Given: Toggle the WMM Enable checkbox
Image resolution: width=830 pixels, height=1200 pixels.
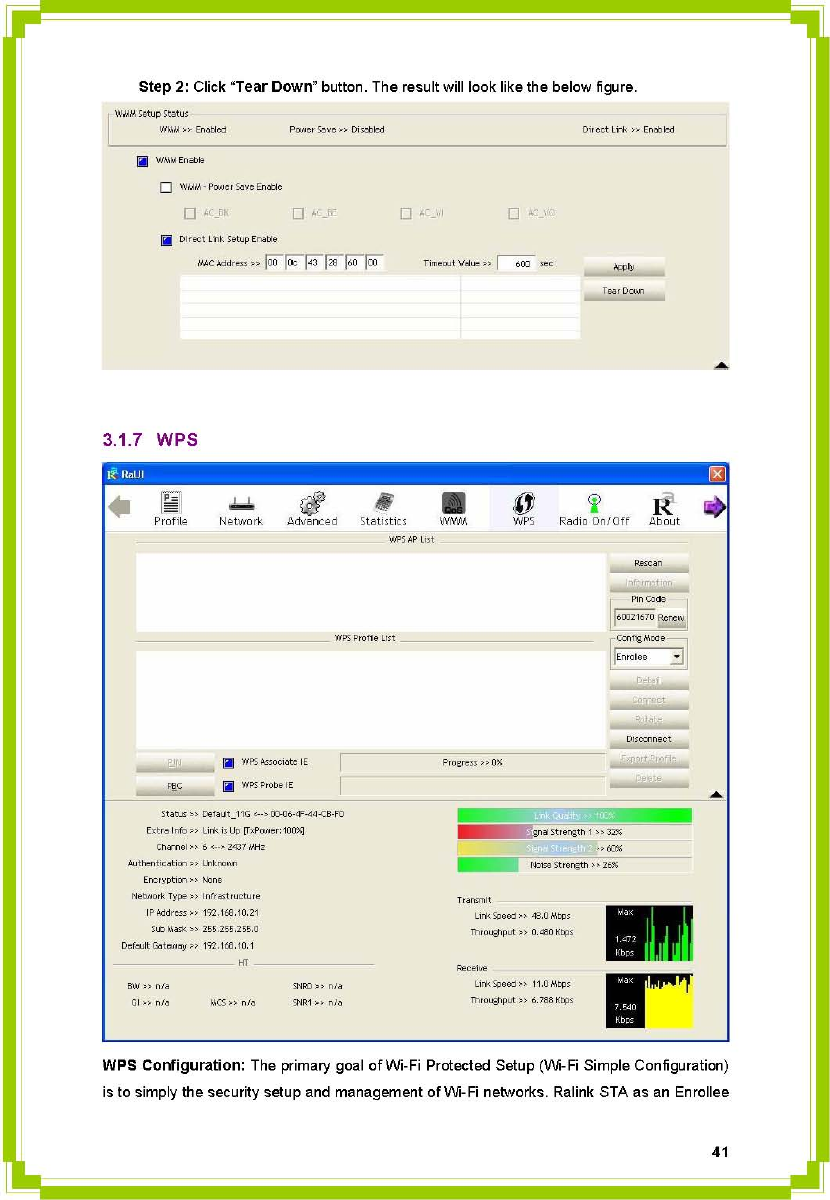Looking at the screenshot, I should pyautogui.click(x=142, y=160).
